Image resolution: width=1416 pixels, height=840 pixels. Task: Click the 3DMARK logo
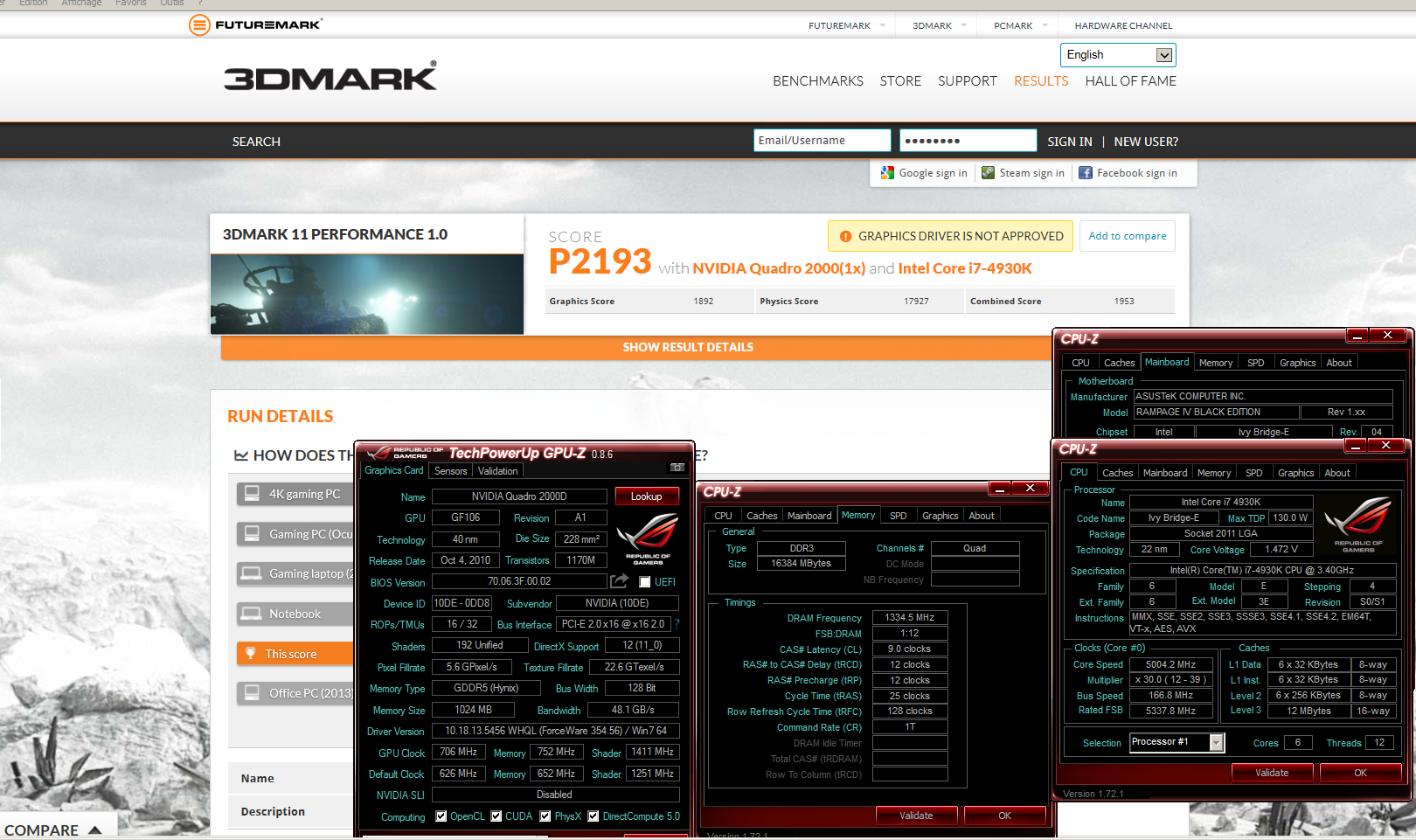tap(330, 77)
